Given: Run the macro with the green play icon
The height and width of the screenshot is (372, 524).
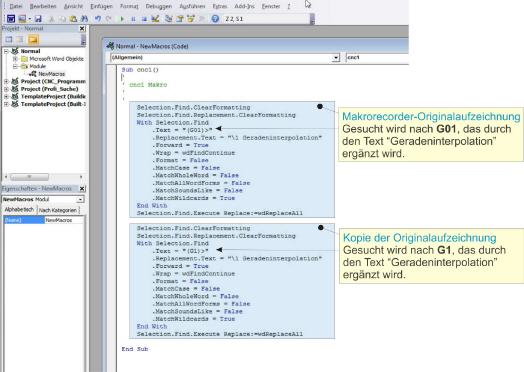Looking at the screenshot, I should click(122, 19).
